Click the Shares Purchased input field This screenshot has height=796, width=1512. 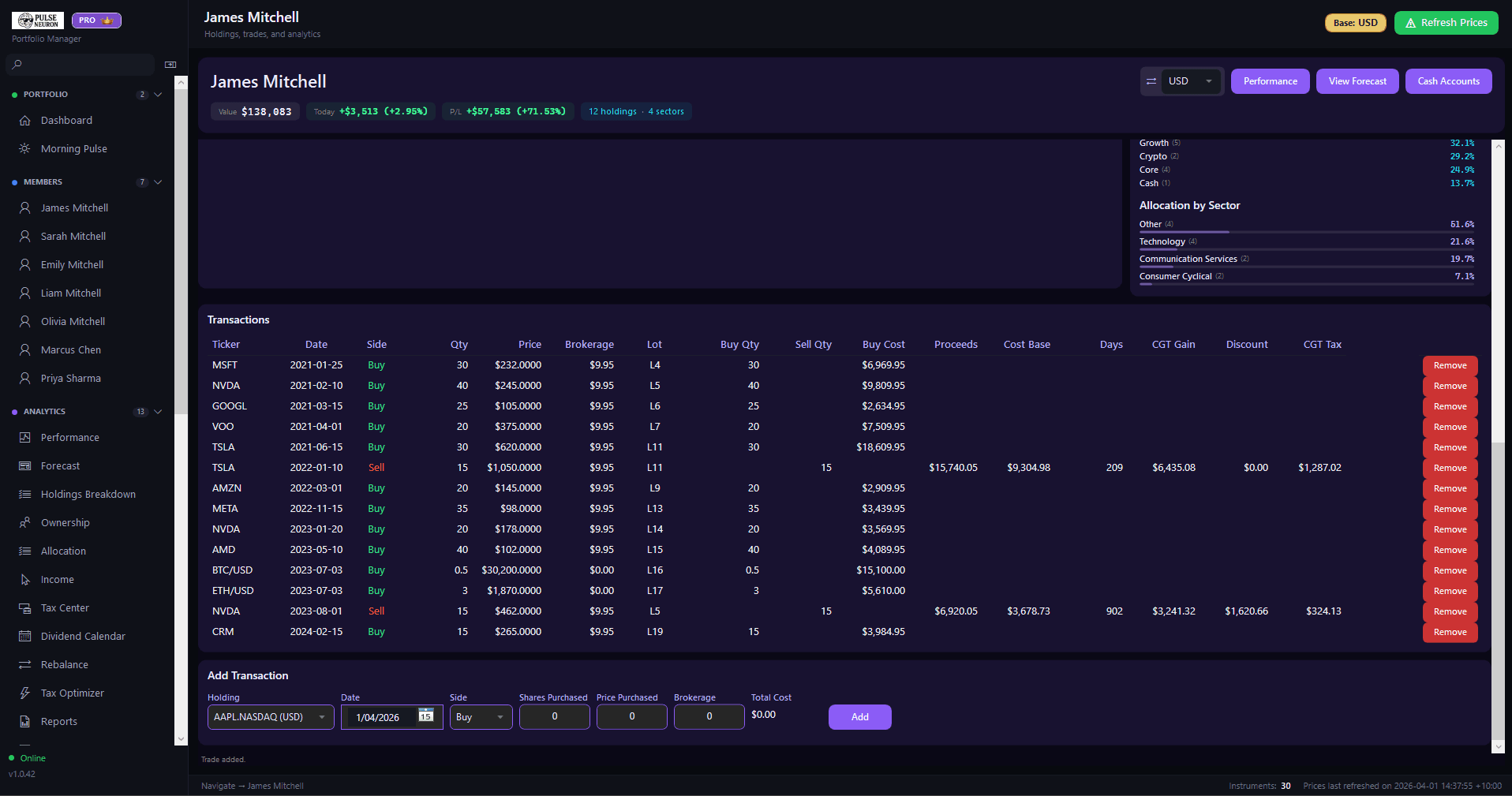(x=554, y=717)
